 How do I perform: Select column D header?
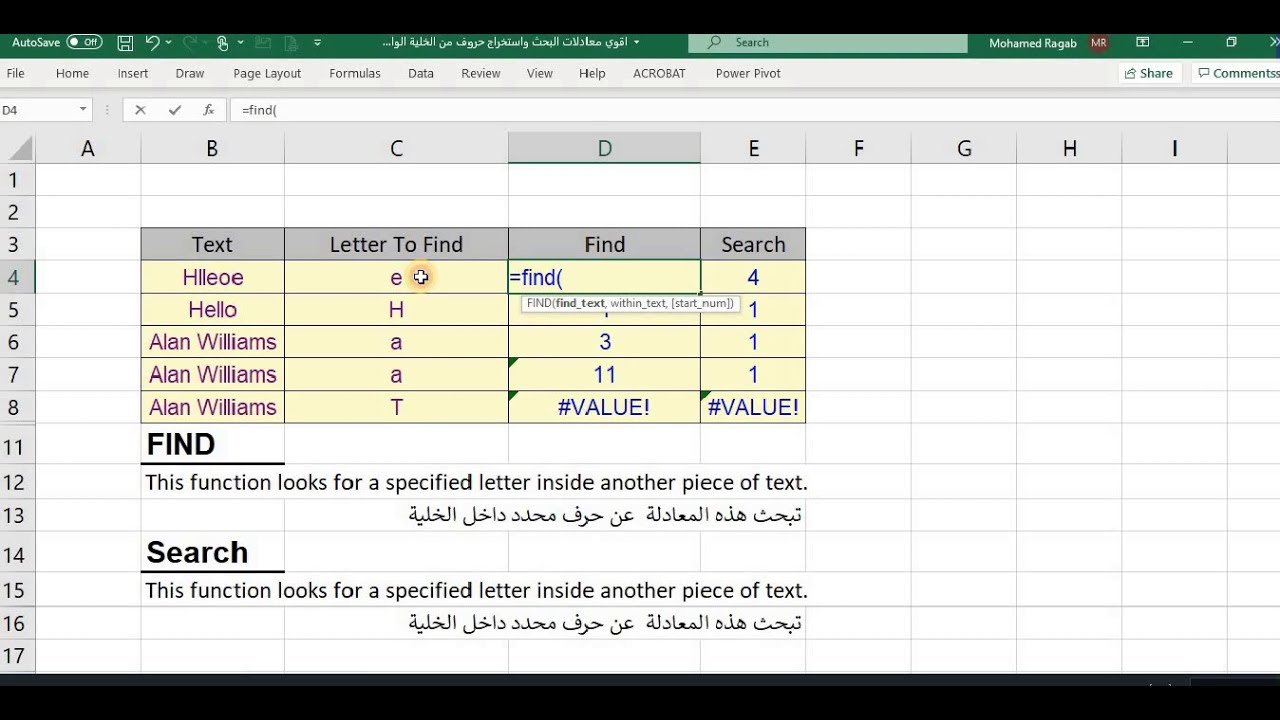pyautogui.click(x=604, y=148)
